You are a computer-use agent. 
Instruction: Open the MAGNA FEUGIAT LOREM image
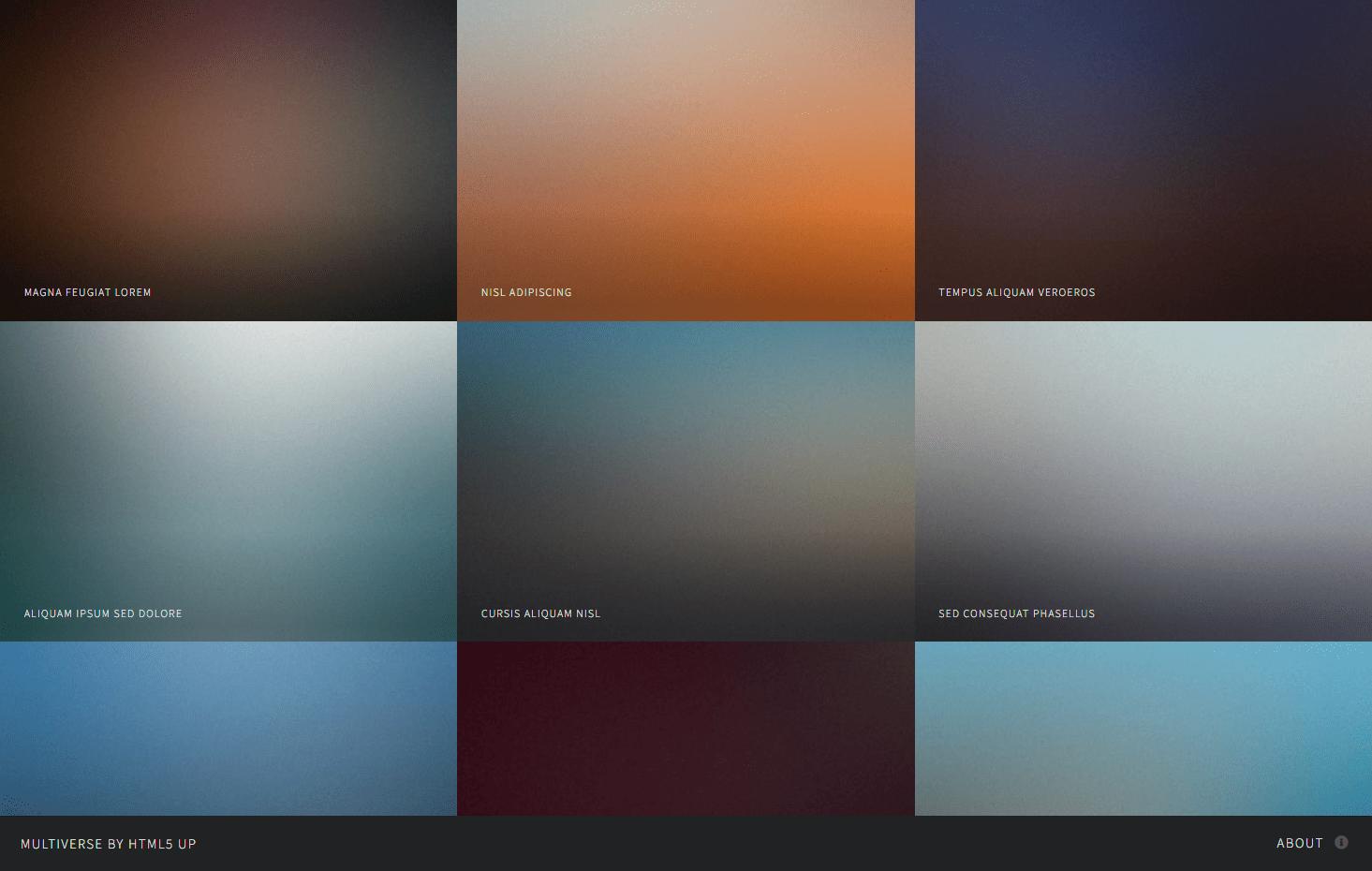(x=229, y=159)
